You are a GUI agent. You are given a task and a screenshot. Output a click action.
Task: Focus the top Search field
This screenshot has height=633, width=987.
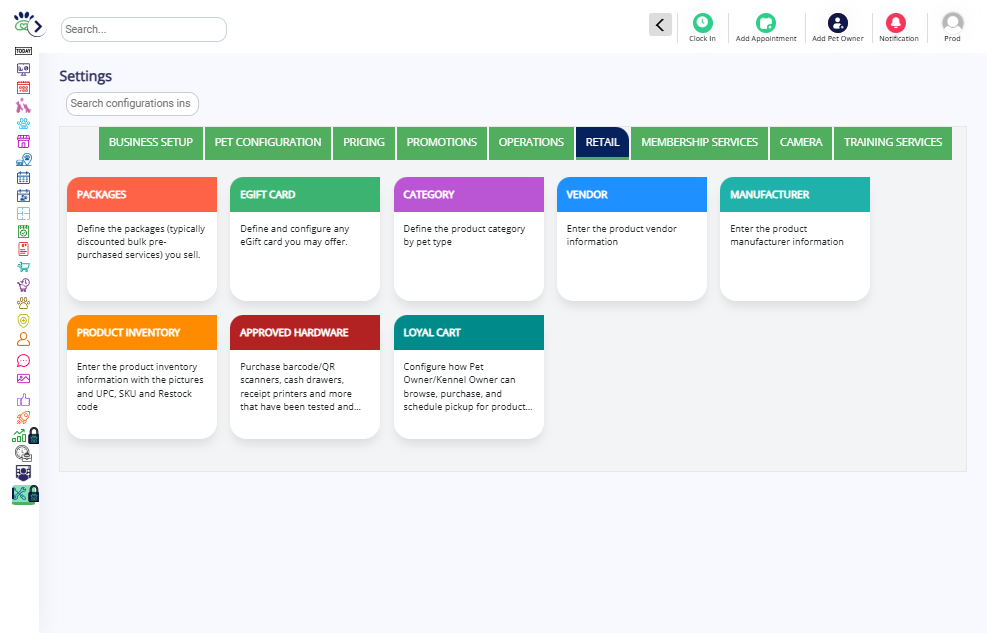coord(144,30)
